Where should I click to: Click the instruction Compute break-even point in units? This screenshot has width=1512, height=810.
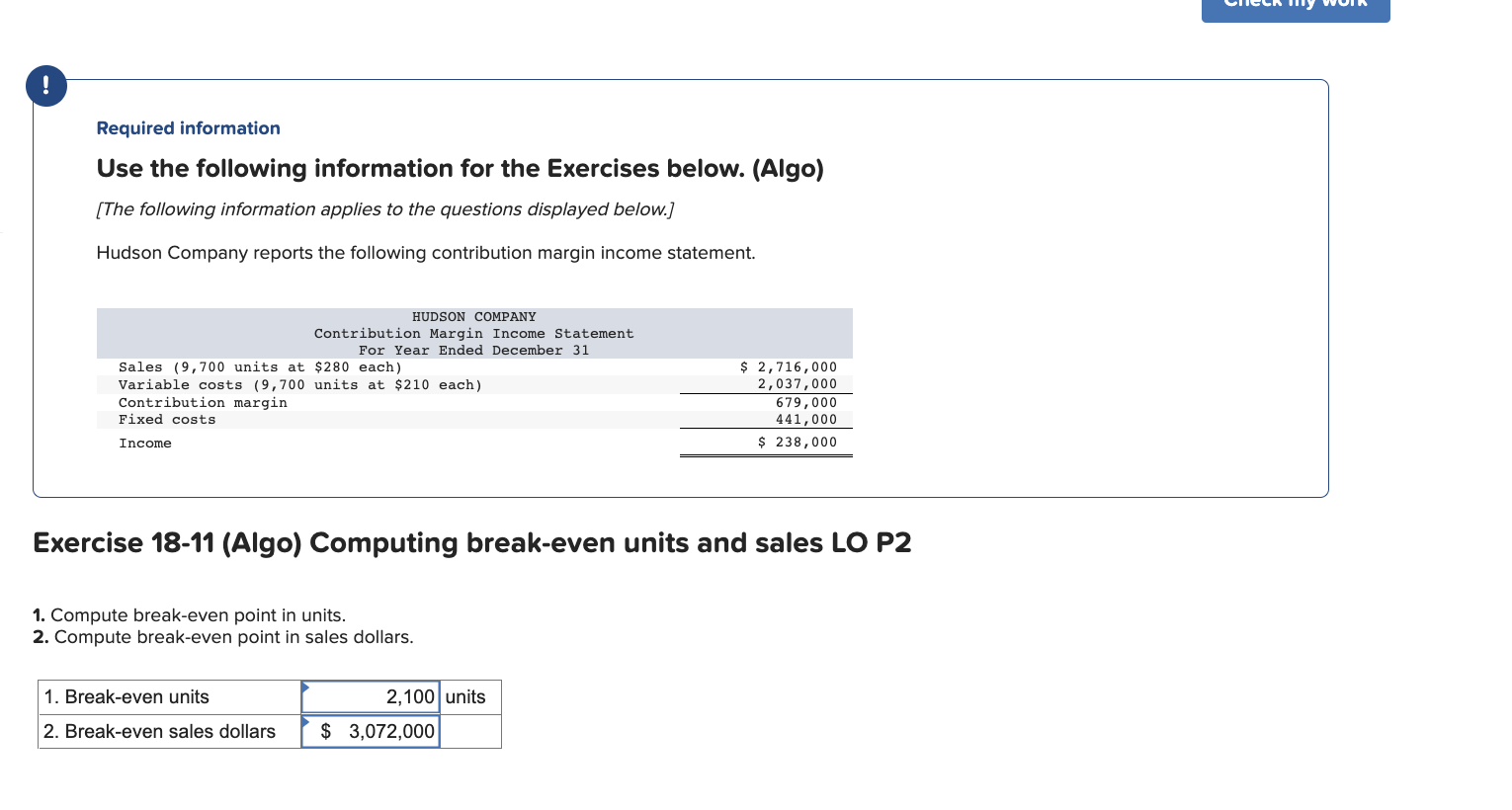click(198, 614)
